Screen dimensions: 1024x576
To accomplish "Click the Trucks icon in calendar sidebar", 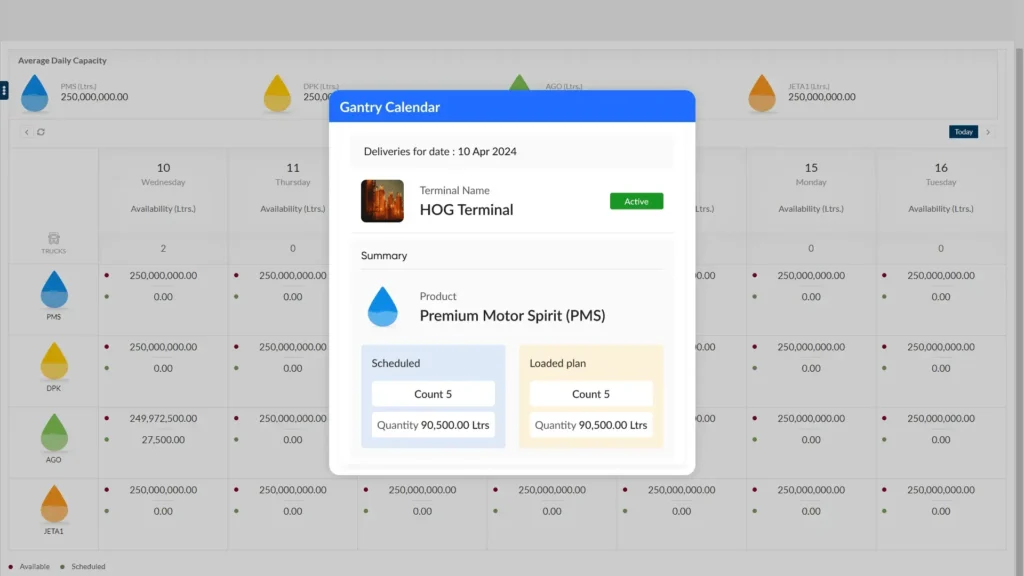I will pos(54,238).
